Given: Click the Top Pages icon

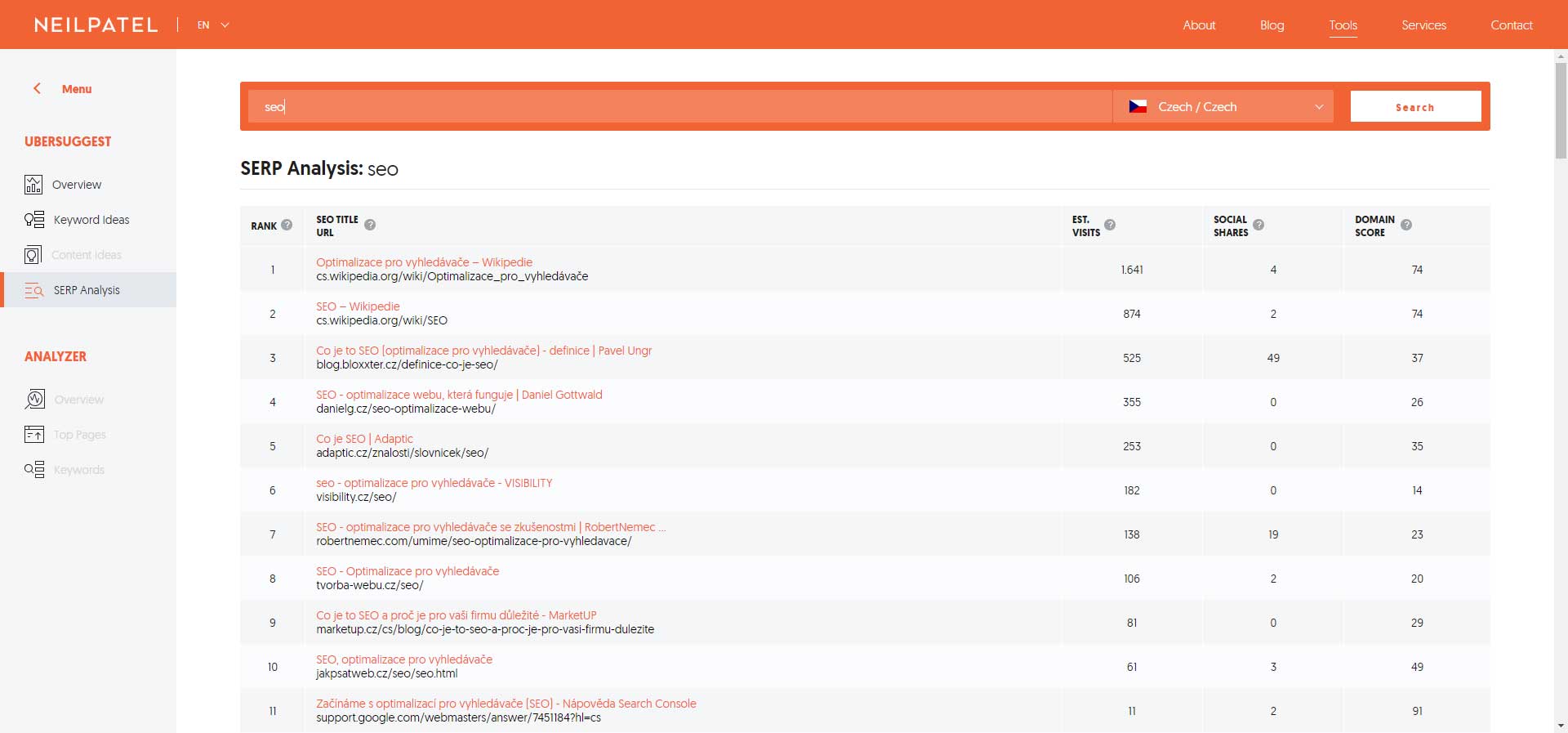Looking at the screenshot, I should (34, 435).
